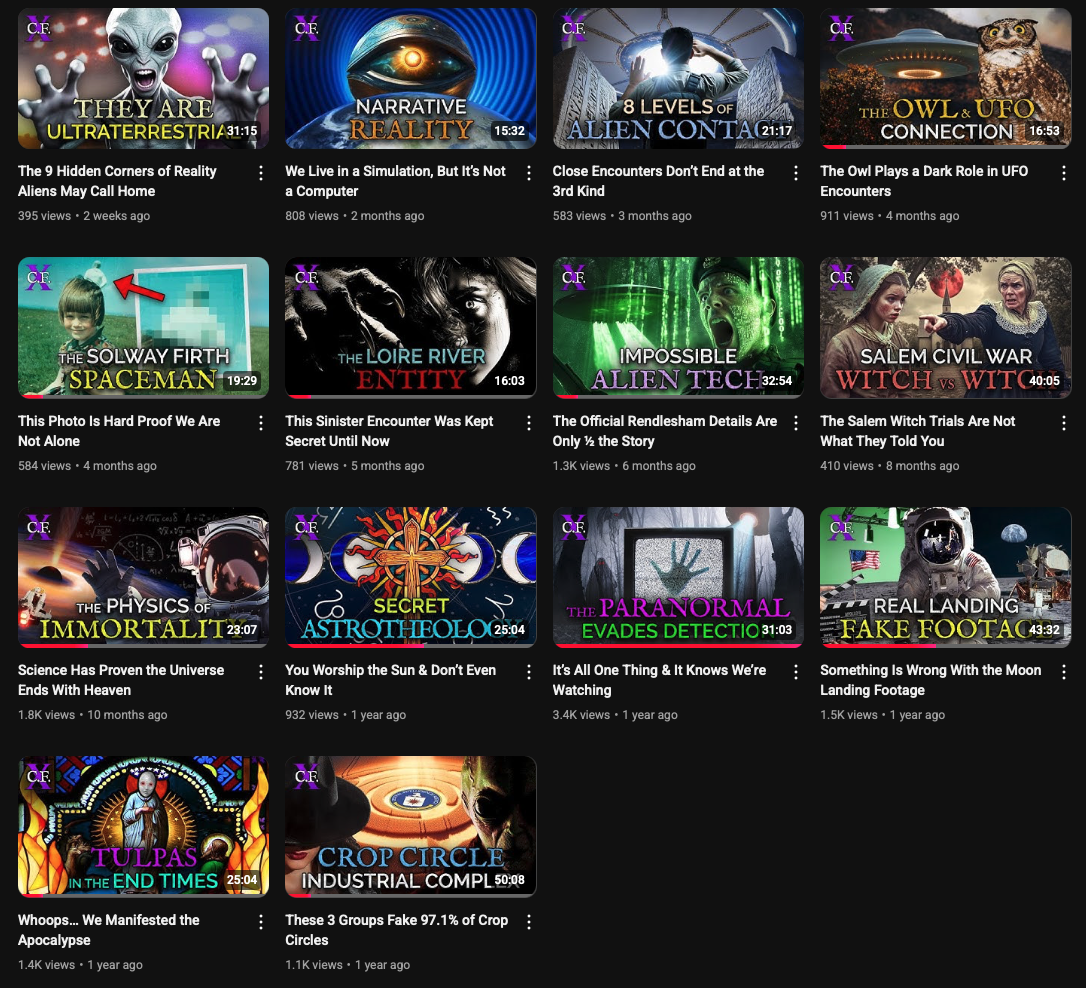Click '410 views • 8 months ago' text
The image size is (1086, 988).
click(889, 465)
